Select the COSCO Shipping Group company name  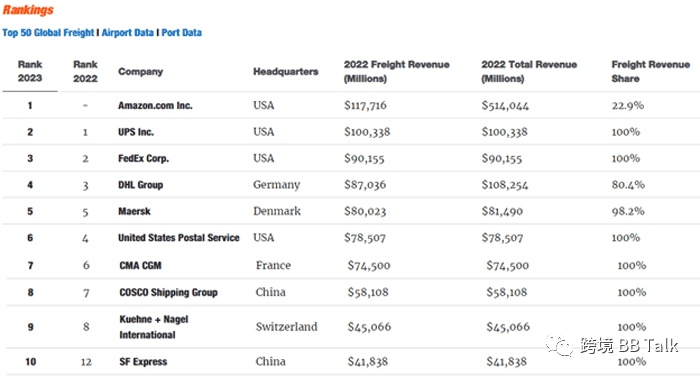pos(168,293)
